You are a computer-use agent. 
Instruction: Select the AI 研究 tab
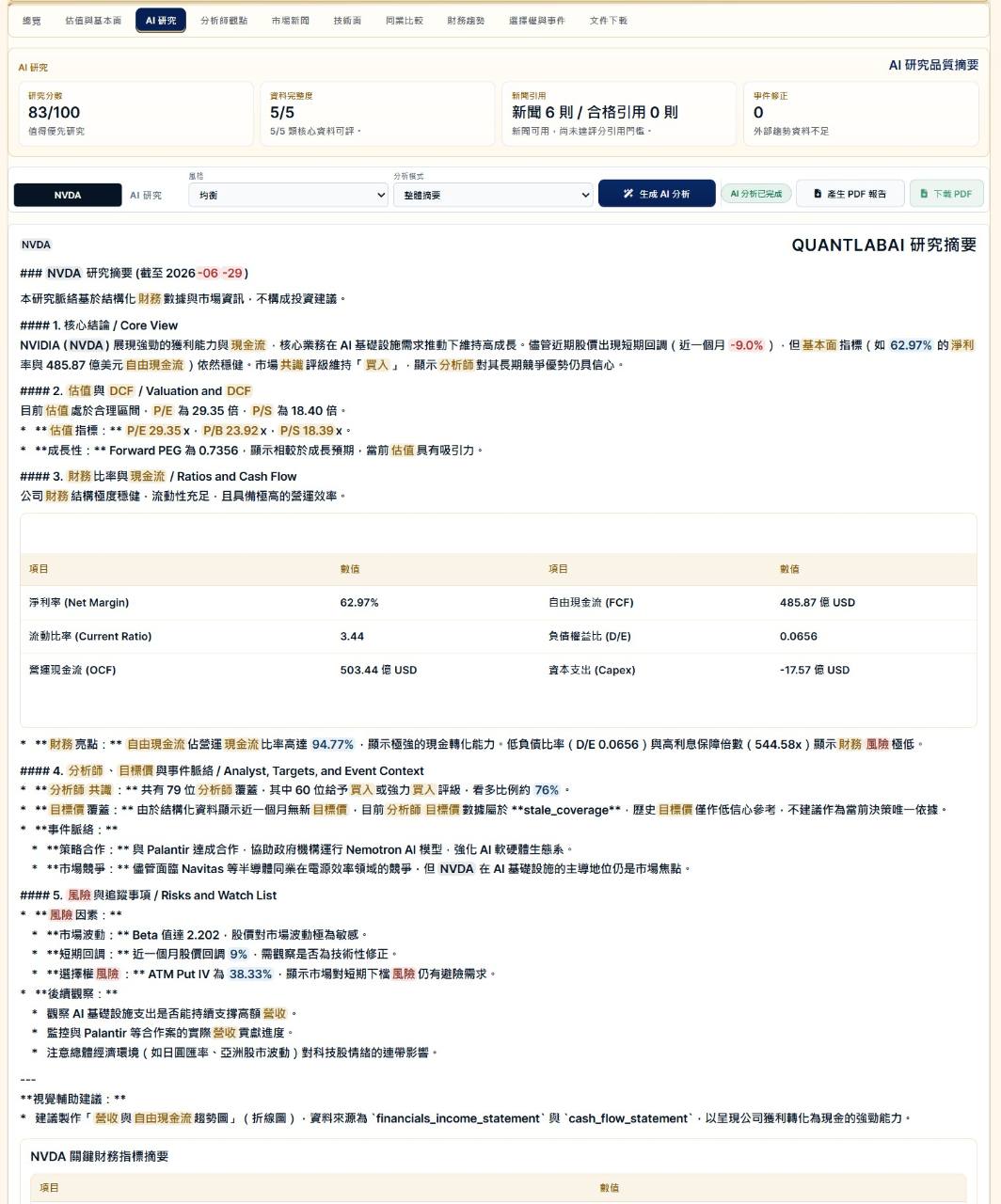tap(160, 20)
